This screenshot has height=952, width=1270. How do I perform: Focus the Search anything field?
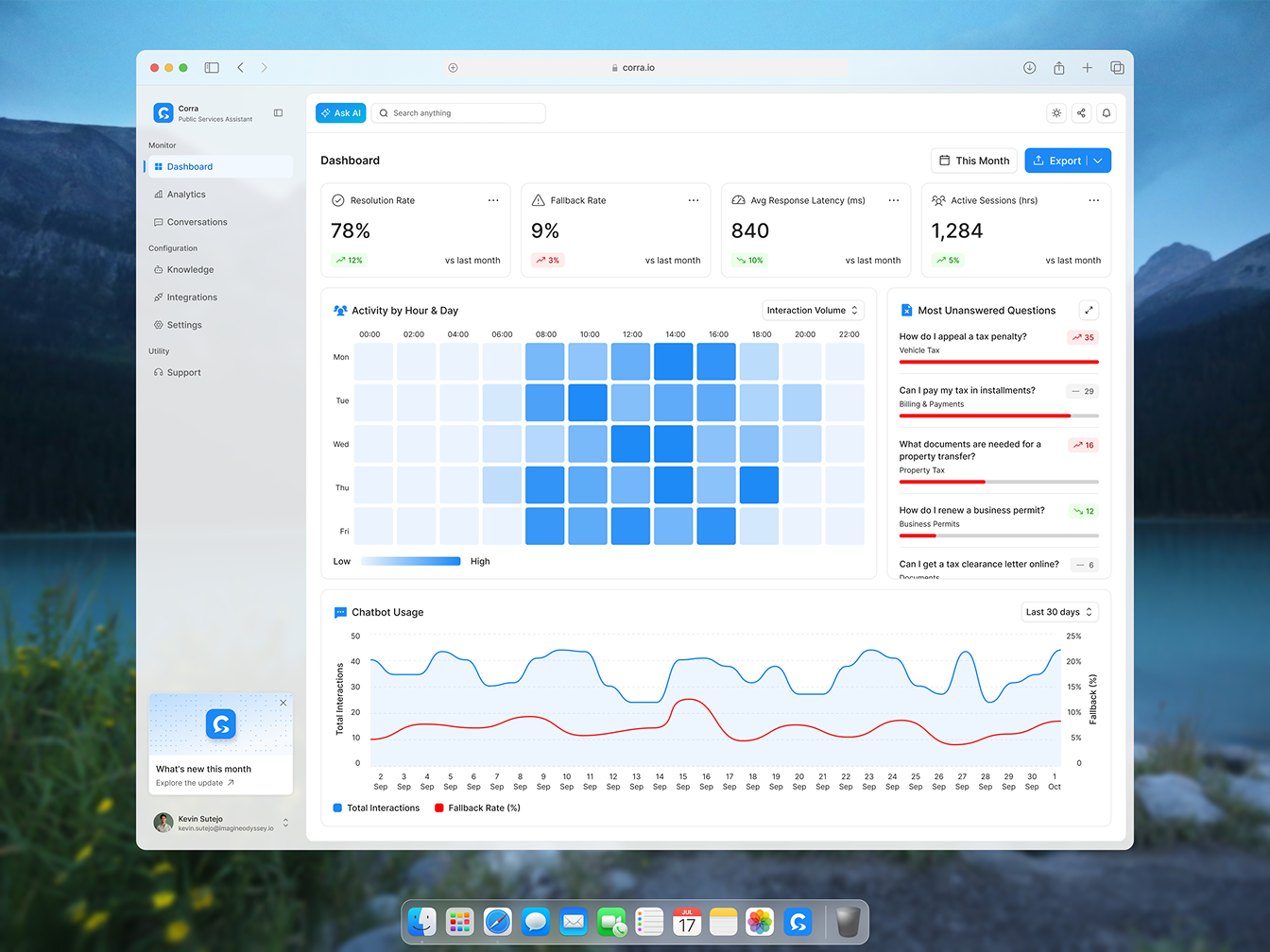tap(458, 113)
